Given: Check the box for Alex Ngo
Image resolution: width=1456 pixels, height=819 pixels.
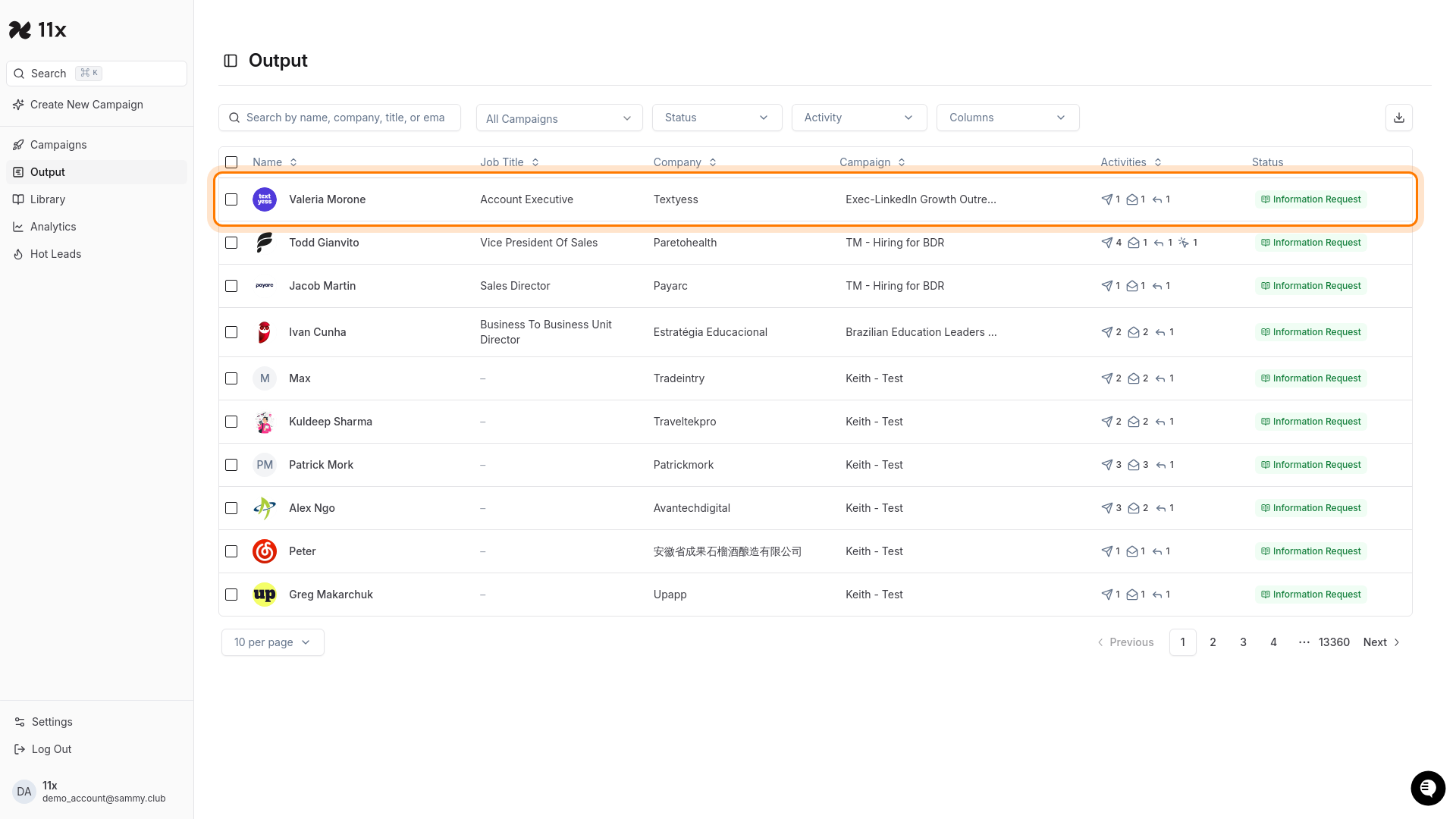Looking at the screenshot, I should click(x=231, y=508).
